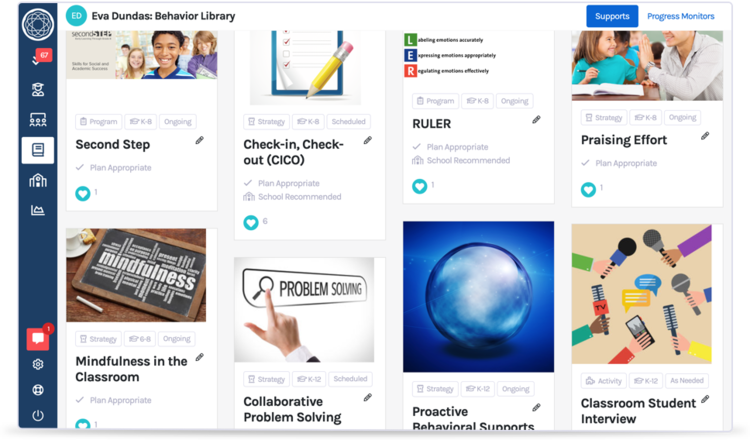Edit the Second Step card with pencil
This screenshot has height=440, width=750.
(x=199, y=141)
